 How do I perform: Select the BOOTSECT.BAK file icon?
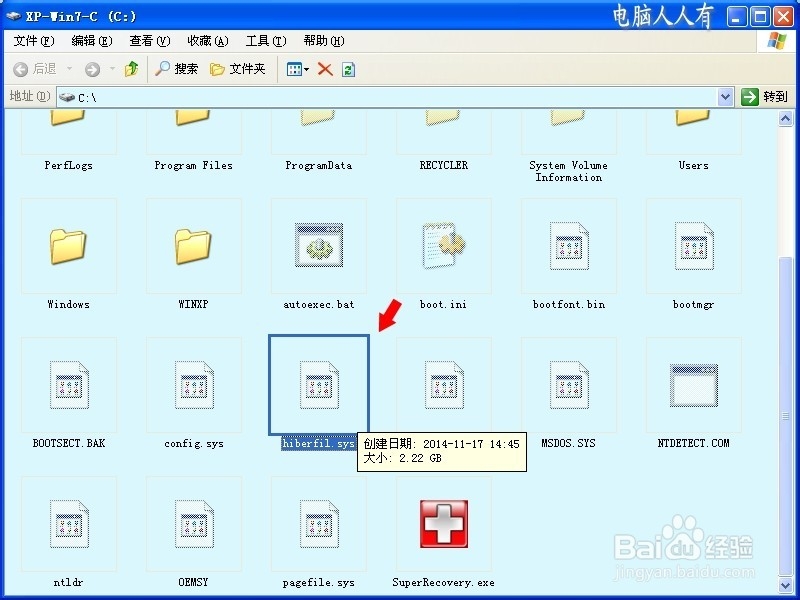tap(69, 385)
